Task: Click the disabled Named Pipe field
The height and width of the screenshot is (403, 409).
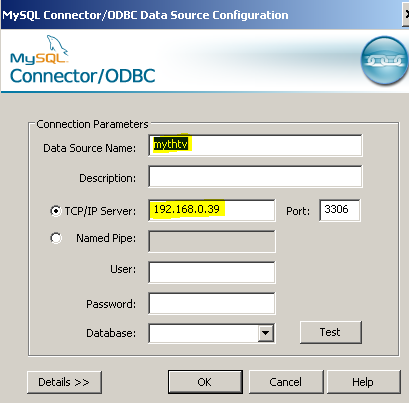Action: [212, 241]
